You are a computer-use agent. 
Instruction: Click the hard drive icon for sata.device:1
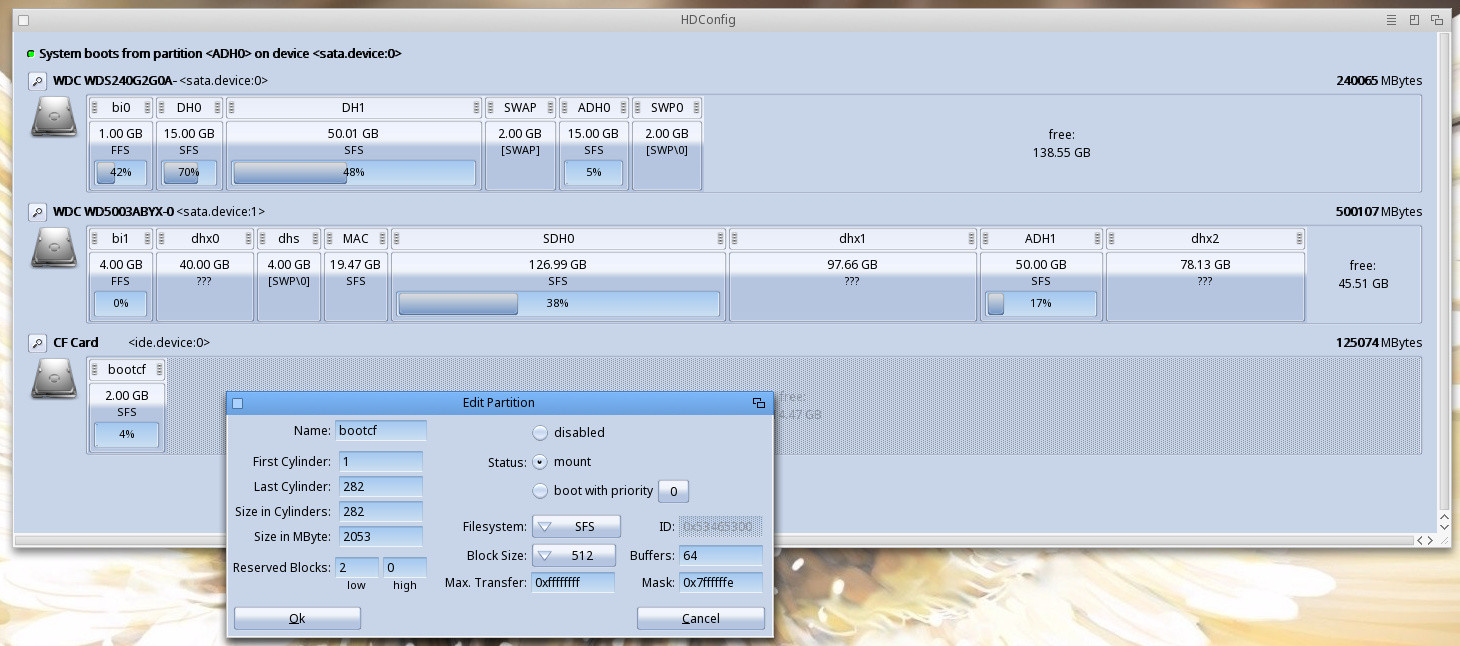(x=54, y=248)
